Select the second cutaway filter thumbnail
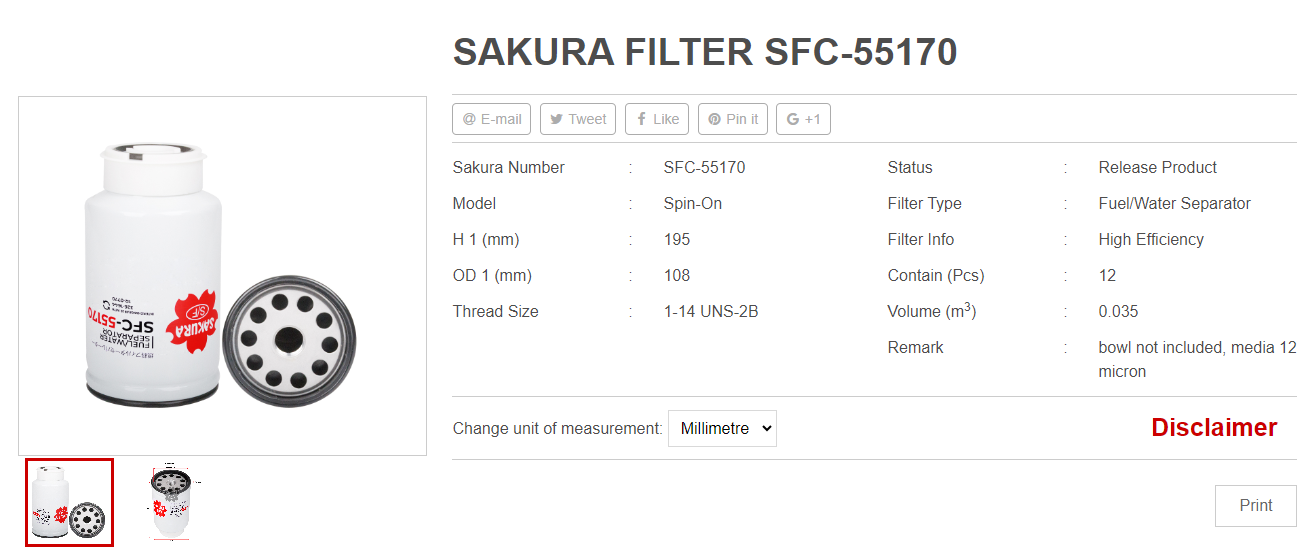The height and width of the screenshot is (559, 1305). 170,503
